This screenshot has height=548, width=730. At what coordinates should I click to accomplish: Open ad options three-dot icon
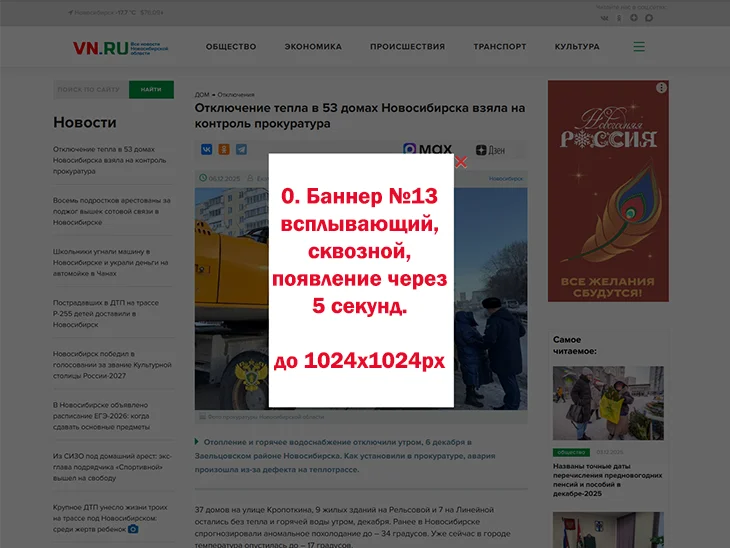661,88
